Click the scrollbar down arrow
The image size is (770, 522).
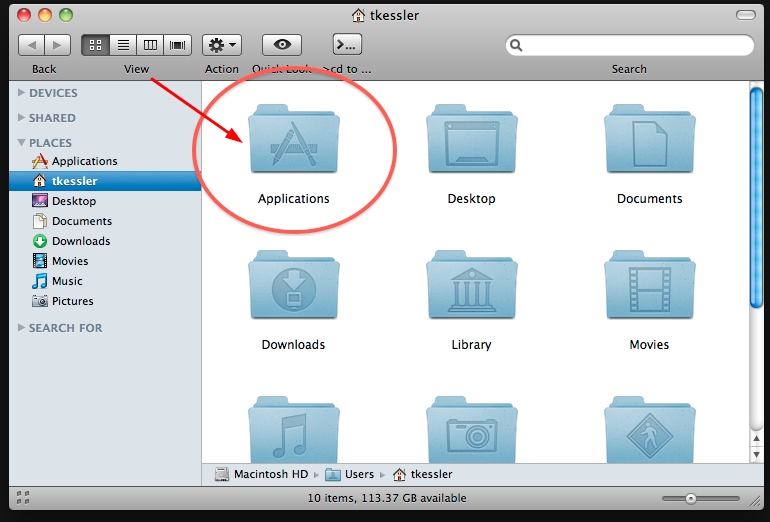pyautogui.click(x=756, y=455)
